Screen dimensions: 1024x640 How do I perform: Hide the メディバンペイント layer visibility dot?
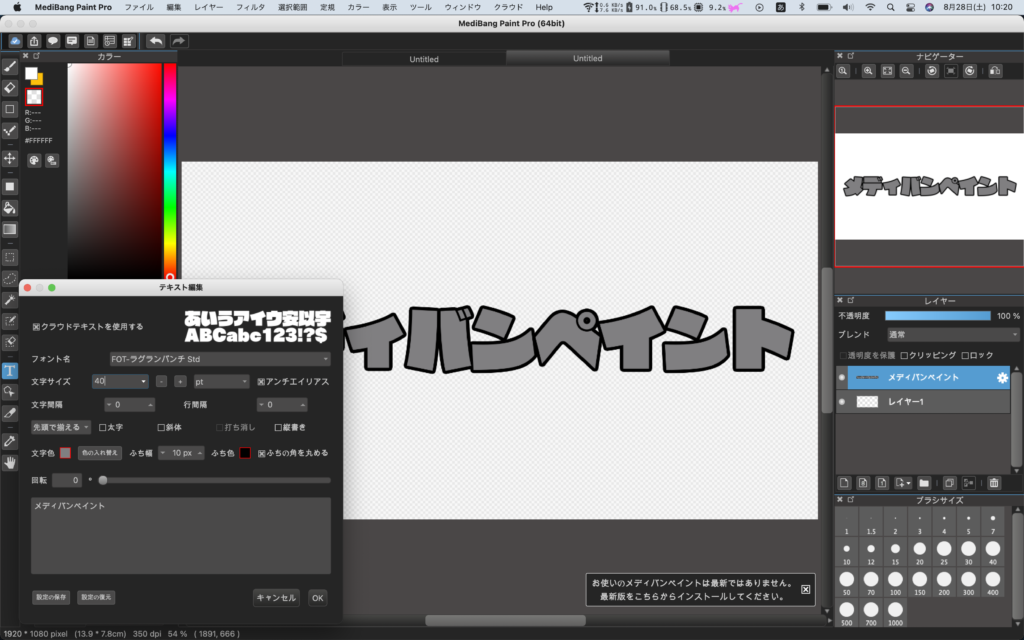click(842, 377)
